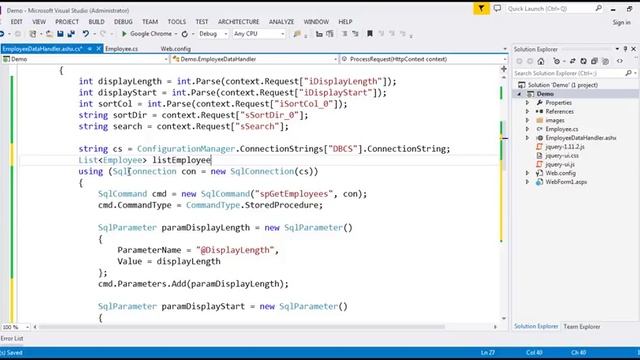Click the editor vertical scrollbar down arrow
This screenshot has width=640, height=360.
coord(504,318)
